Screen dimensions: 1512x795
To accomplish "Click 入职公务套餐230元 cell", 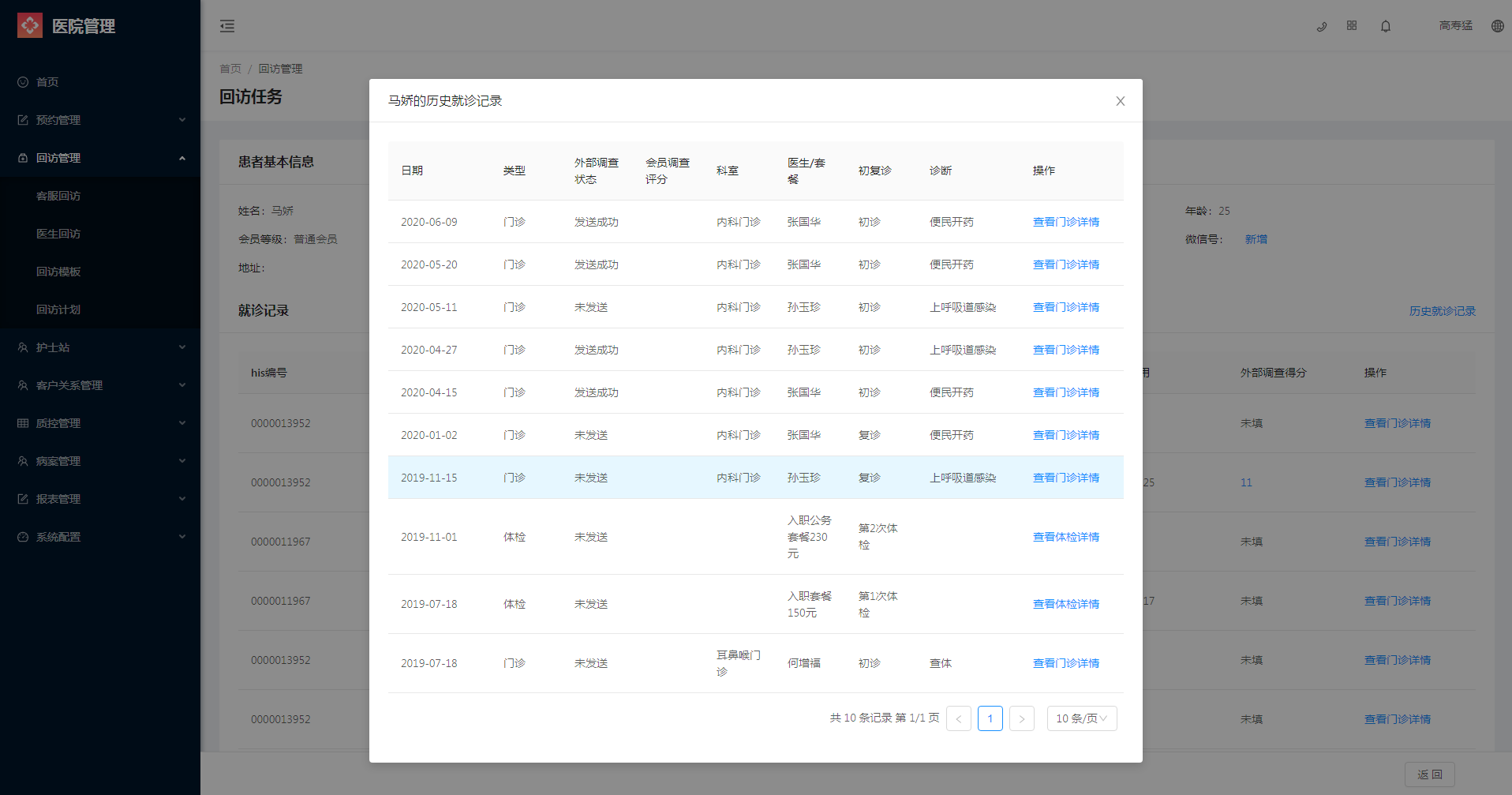I will 810,537.
